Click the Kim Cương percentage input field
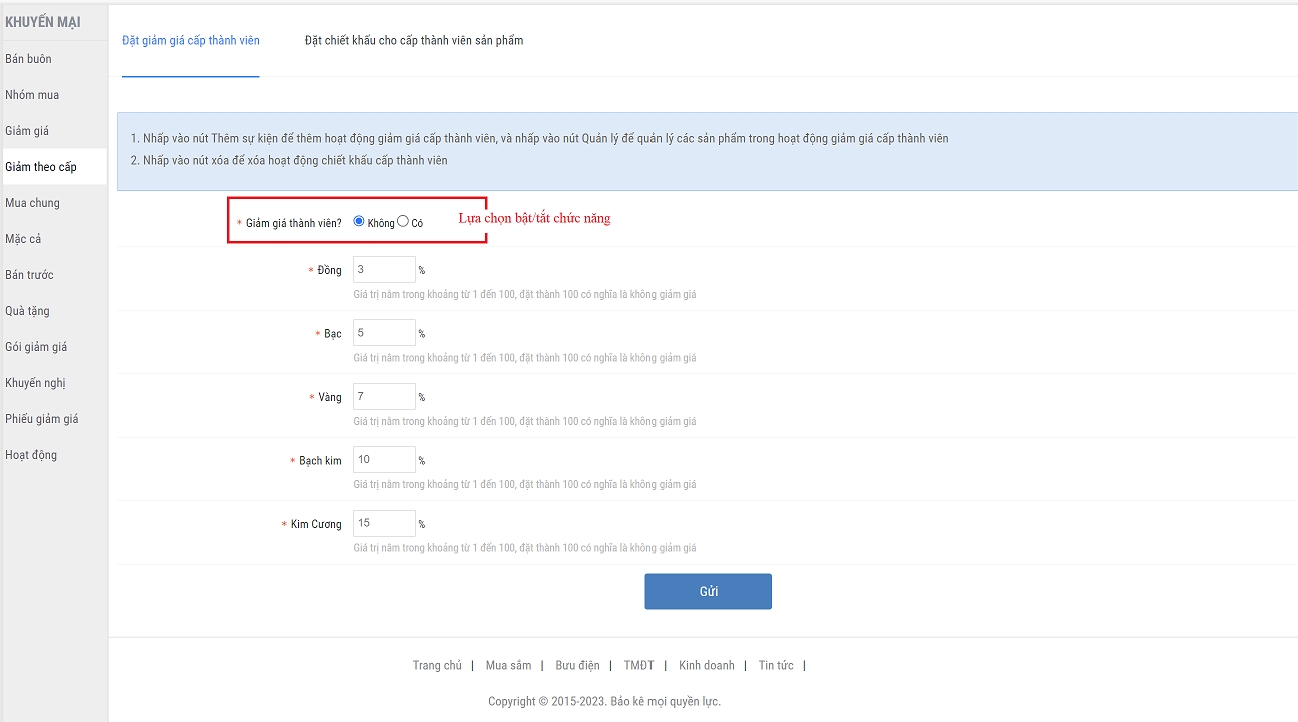 point(384,524)
